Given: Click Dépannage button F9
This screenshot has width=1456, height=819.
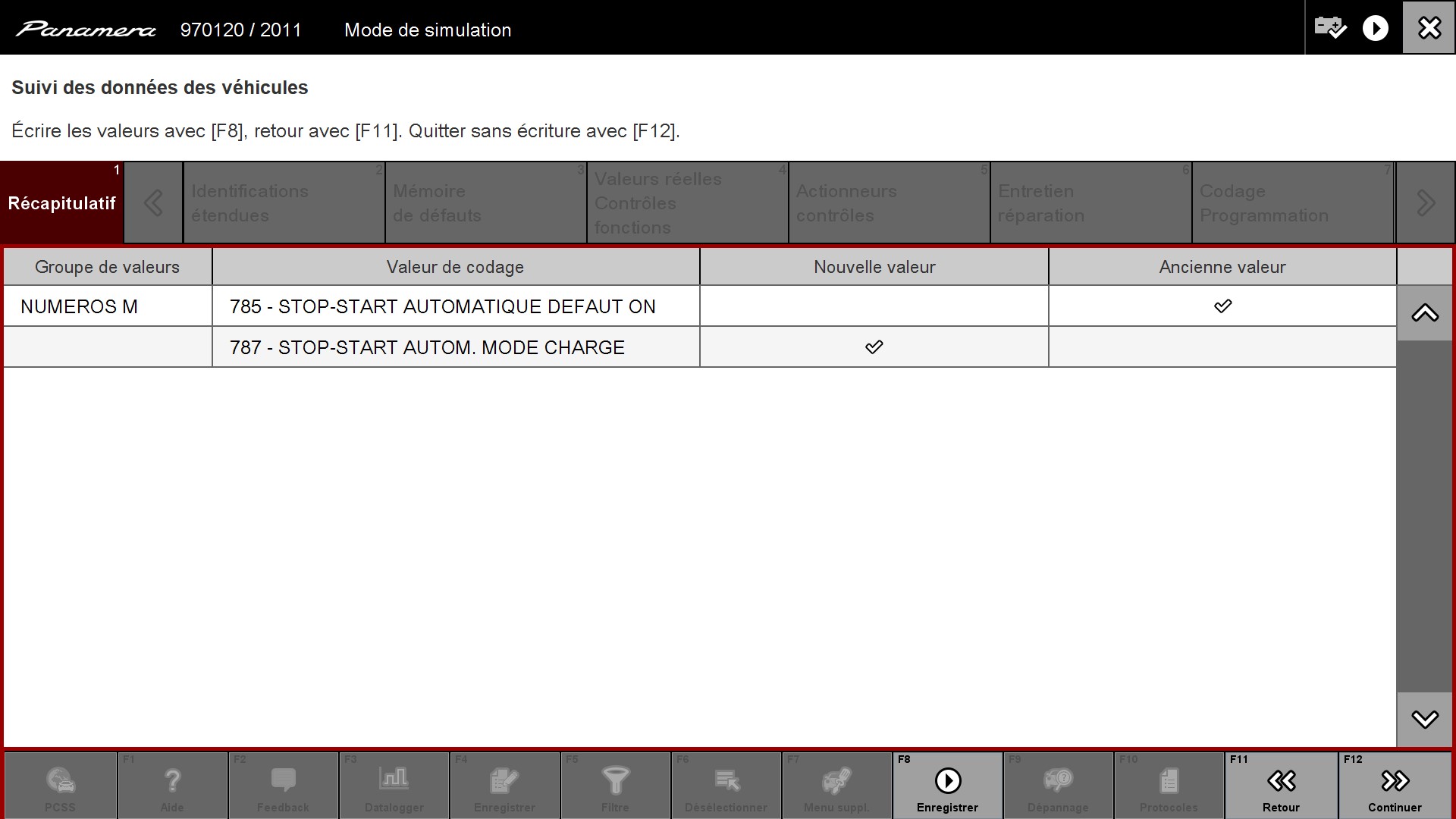Looking at the screenshot, I should click(1058, 785).
